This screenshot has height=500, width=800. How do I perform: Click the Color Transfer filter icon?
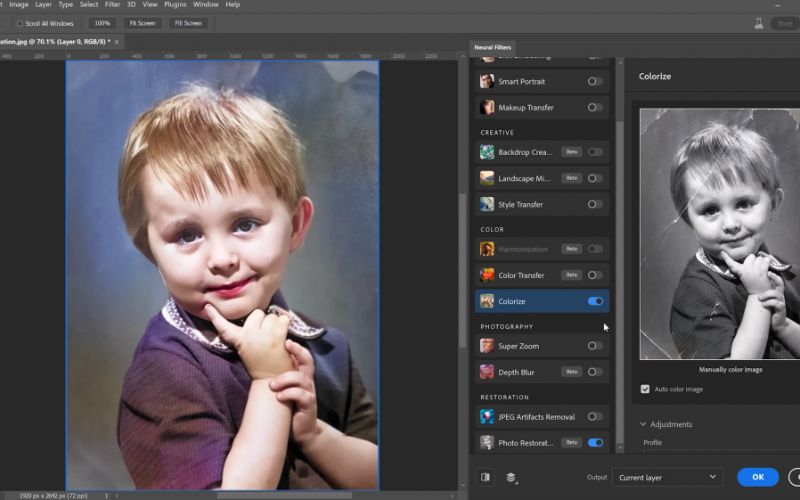(x=487, y=275)
